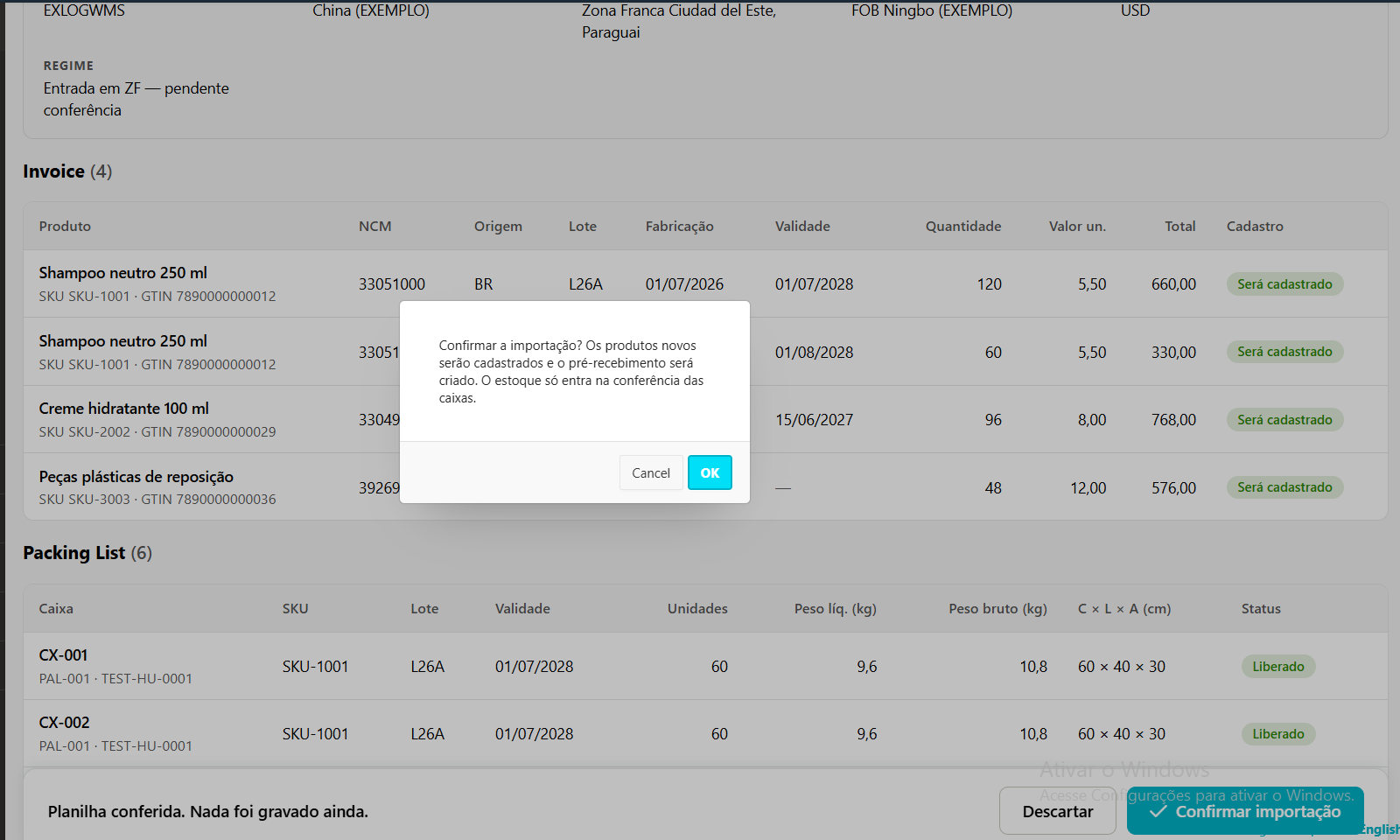
Task: Click the CX-001 box name
Action: tap(64, 655)
